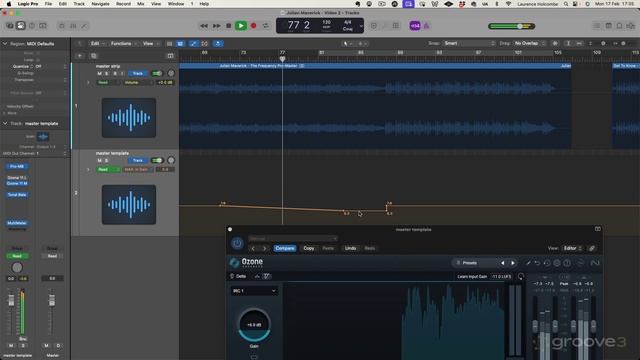The image size is (640, 360).
Task: Open Read automation mode on master template track
Action: pos(108,169)
